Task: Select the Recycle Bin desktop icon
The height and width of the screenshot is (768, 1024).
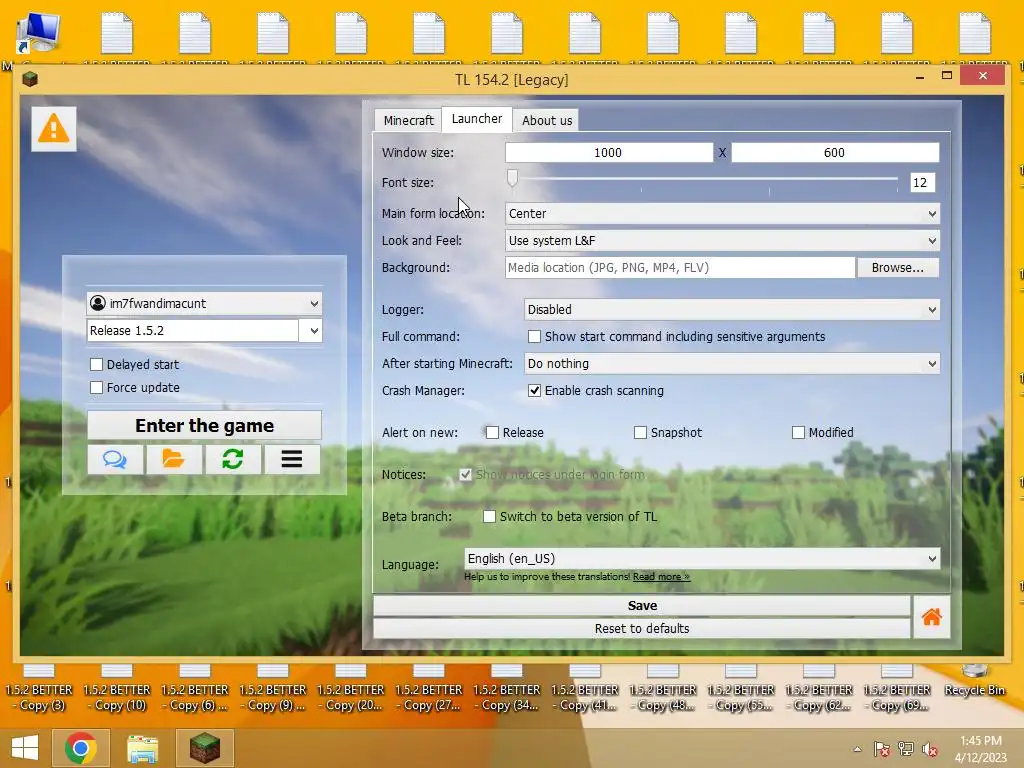Action: 974,680
